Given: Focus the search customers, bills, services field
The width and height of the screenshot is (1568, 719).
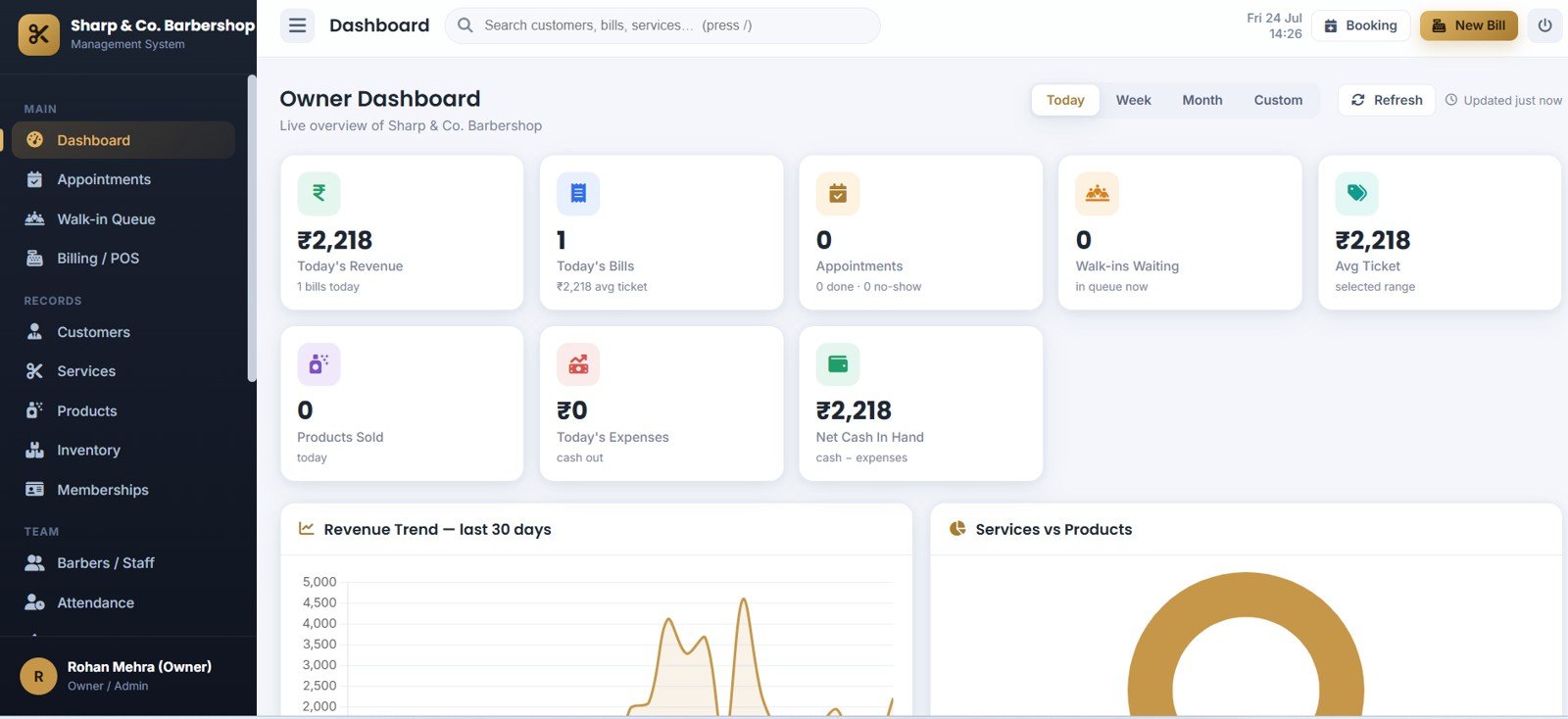Looking at the screenshot, I should point(662,25).
